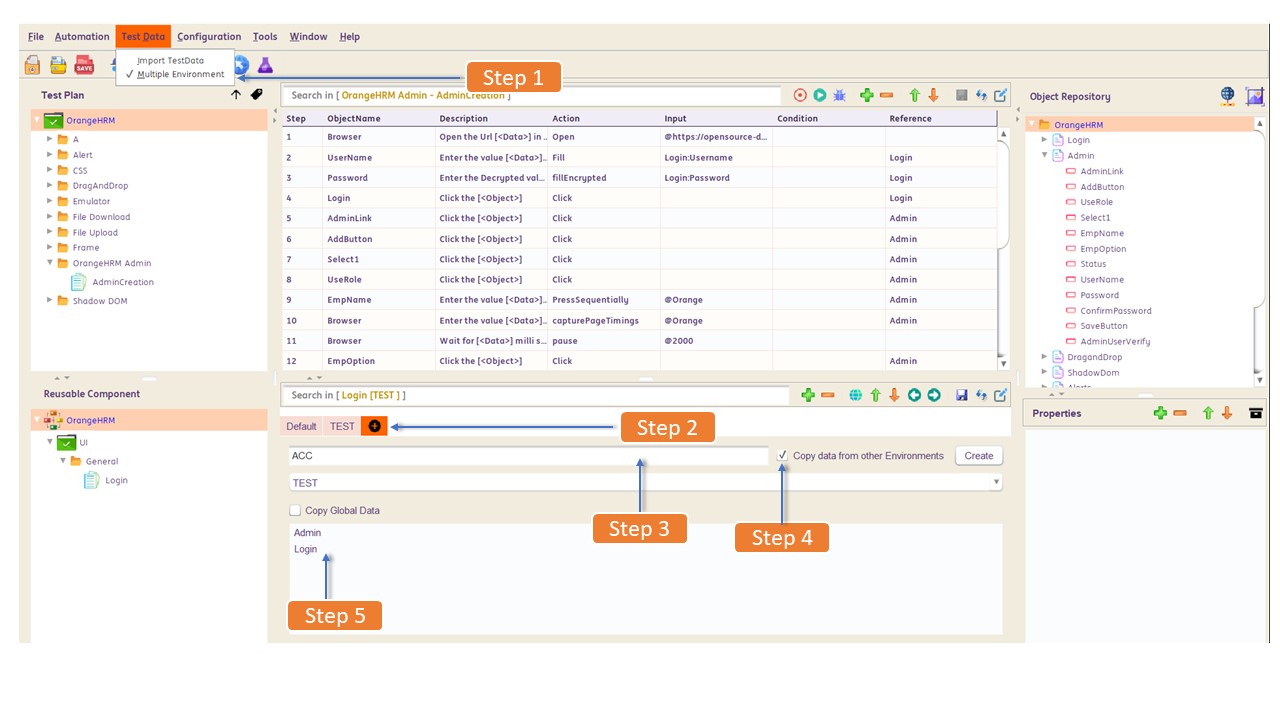This screenshot has width=1280, height=720.
Task: Expand the Login page in Object Repository
Action: point(1045,140)
